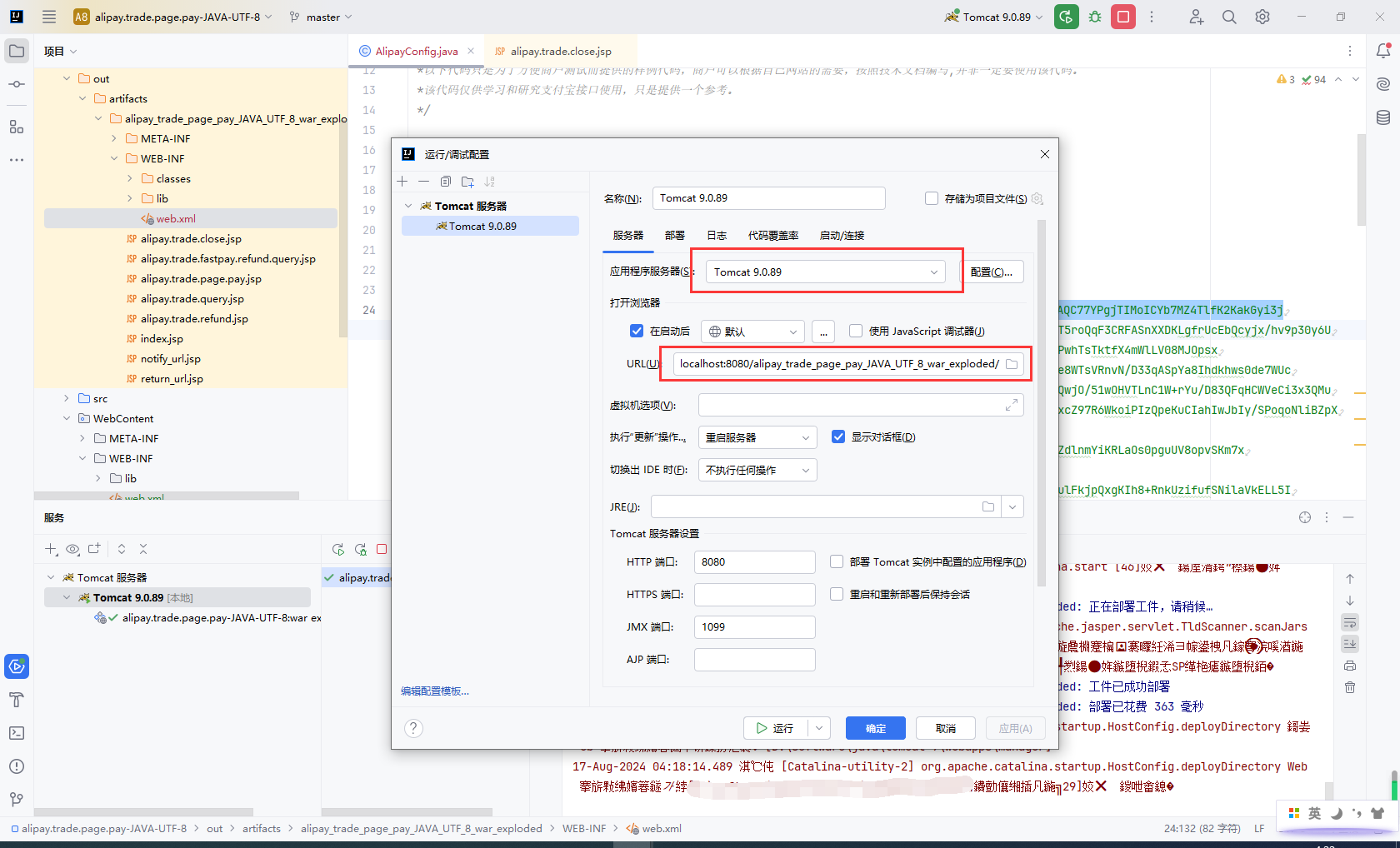
Task: Remove selected configuration with minus icon
Action: coord(423,182)
